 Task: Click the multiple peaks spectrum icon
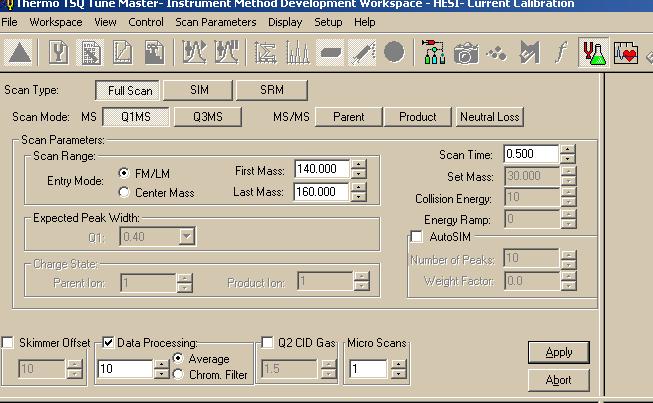pyautogui.click(x=297, y=53)
